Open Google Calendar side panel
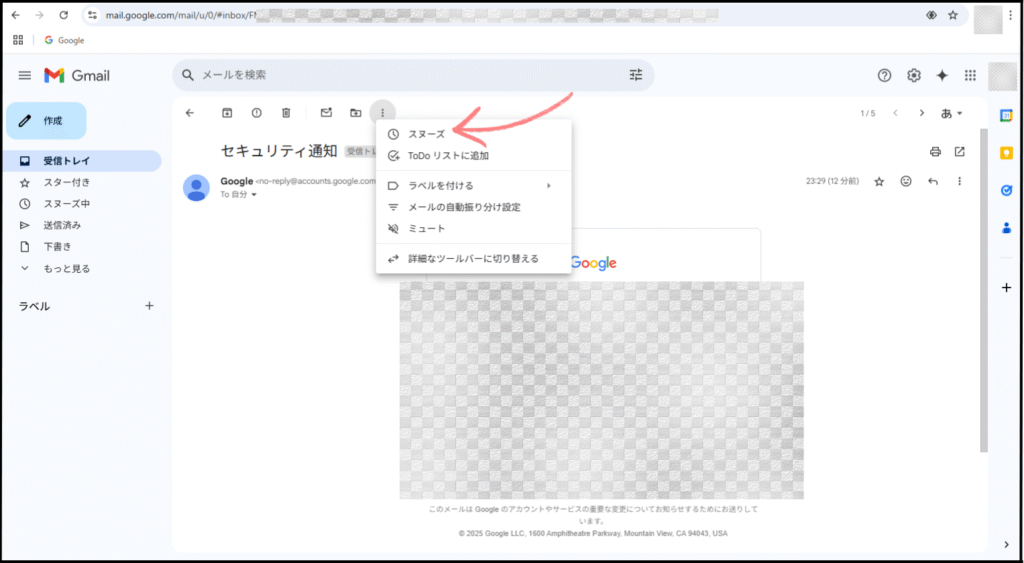The height and width of the screenshot is (563, 1024). pos(1006,116)
